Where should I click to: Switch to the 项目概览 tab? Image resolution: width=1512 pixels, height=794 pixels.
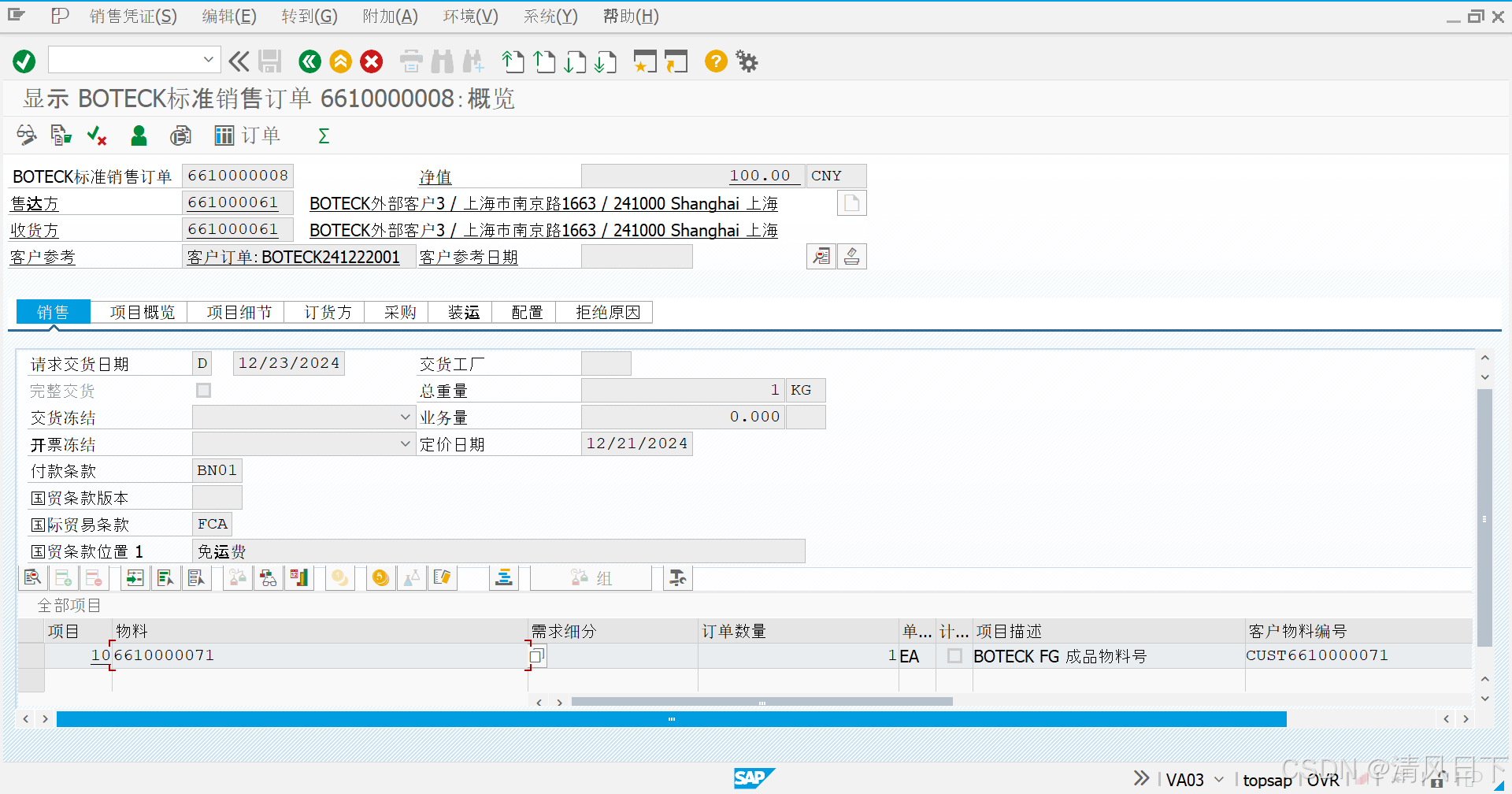coord(142,312)
